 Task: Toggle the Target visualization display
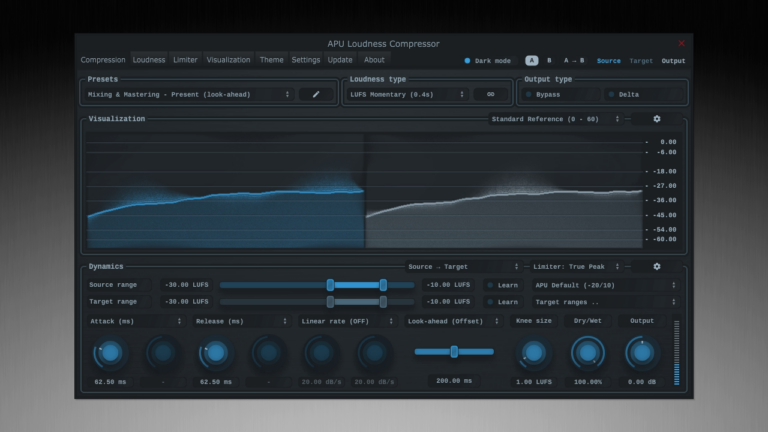pos(641,61)
